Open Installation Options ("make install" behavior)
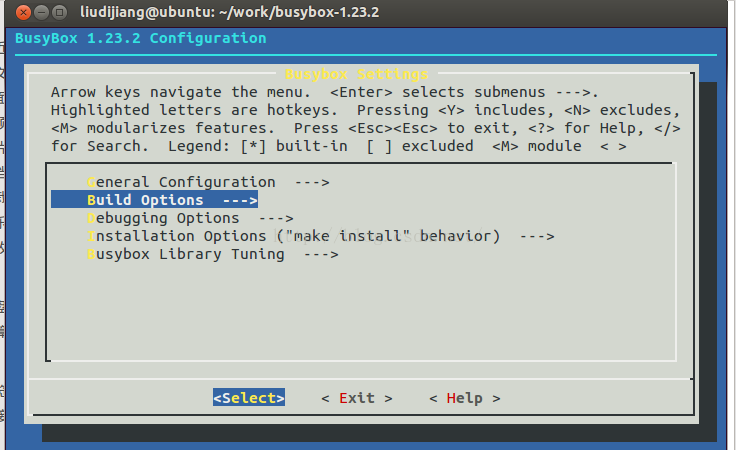The image size is (737, 450). click(321, 236)
